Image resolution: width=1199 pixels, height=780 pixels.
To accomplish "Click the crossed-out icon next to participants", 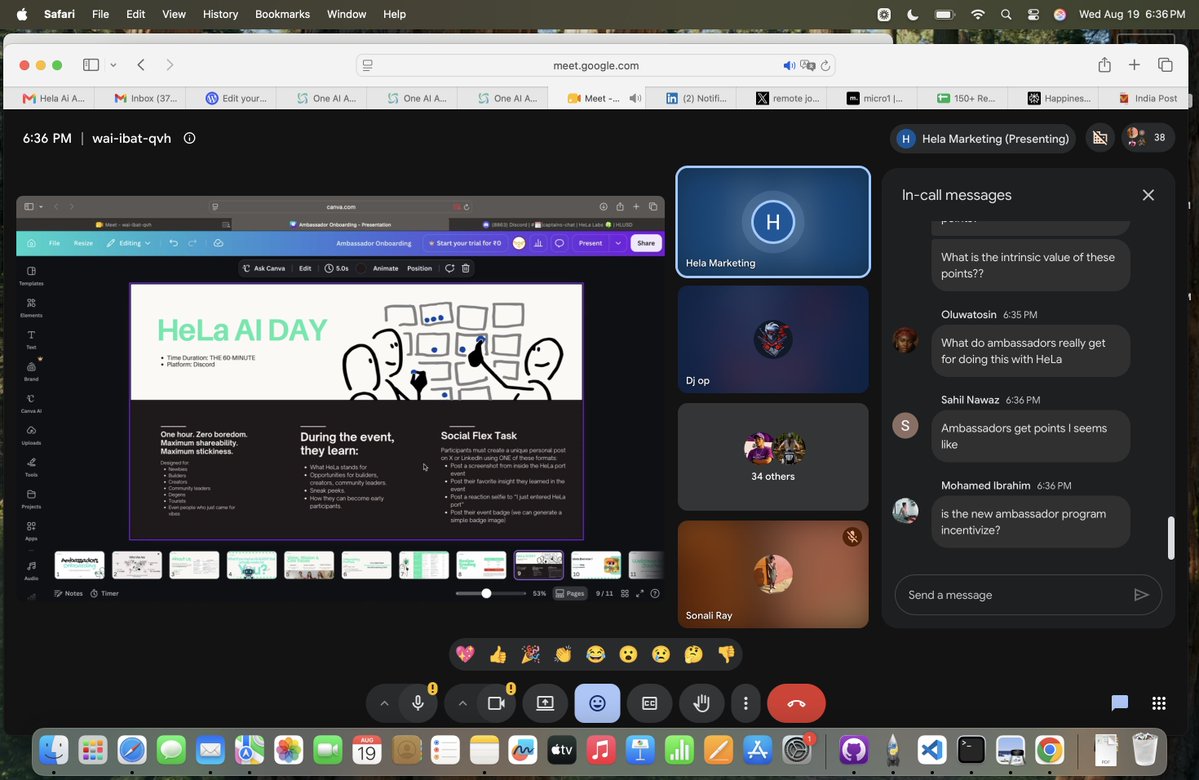I will click(x=1100, y=138).
